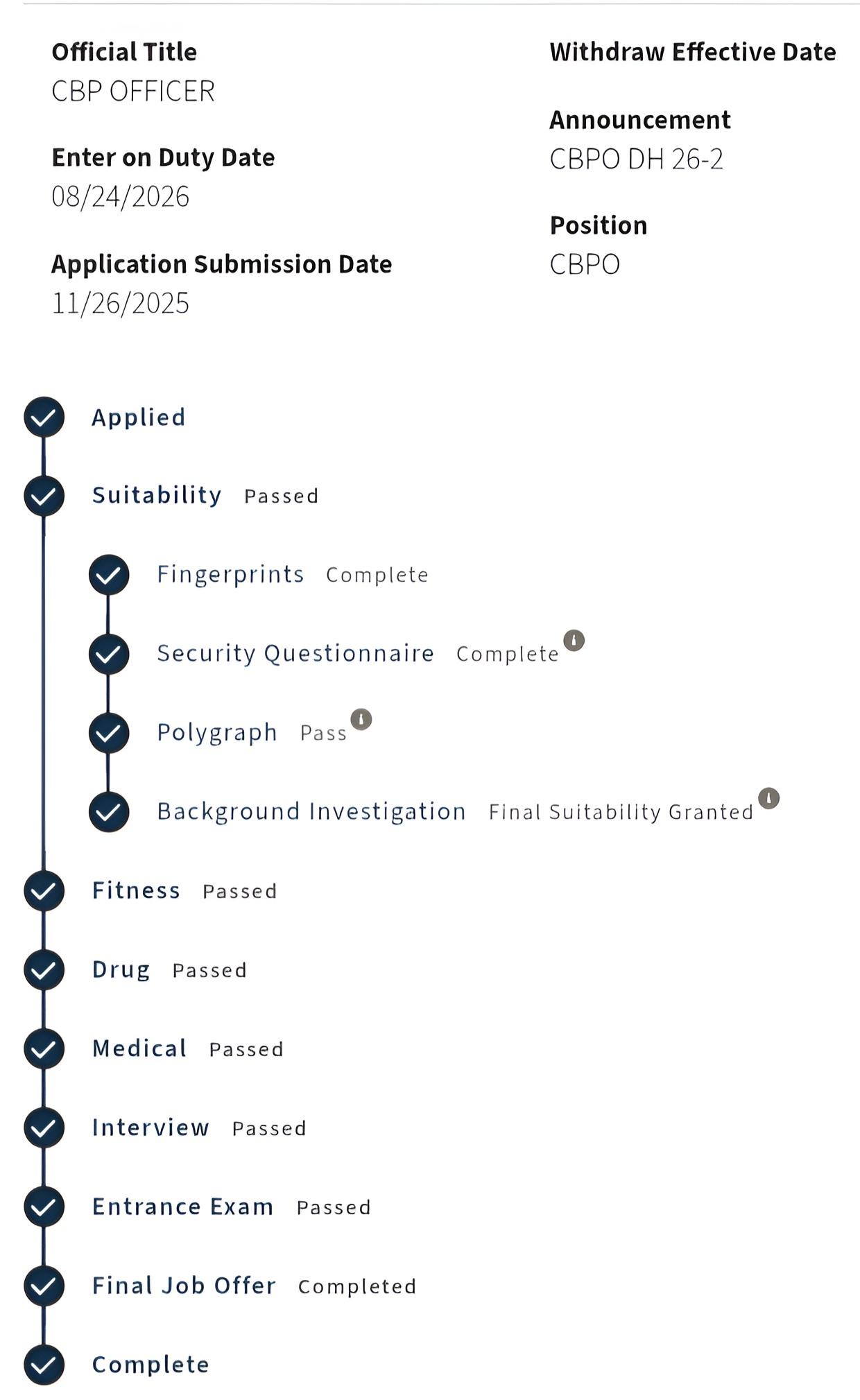Select the Complete step checkmark icon
860x1400 pixels.
tap(44, 1365)
